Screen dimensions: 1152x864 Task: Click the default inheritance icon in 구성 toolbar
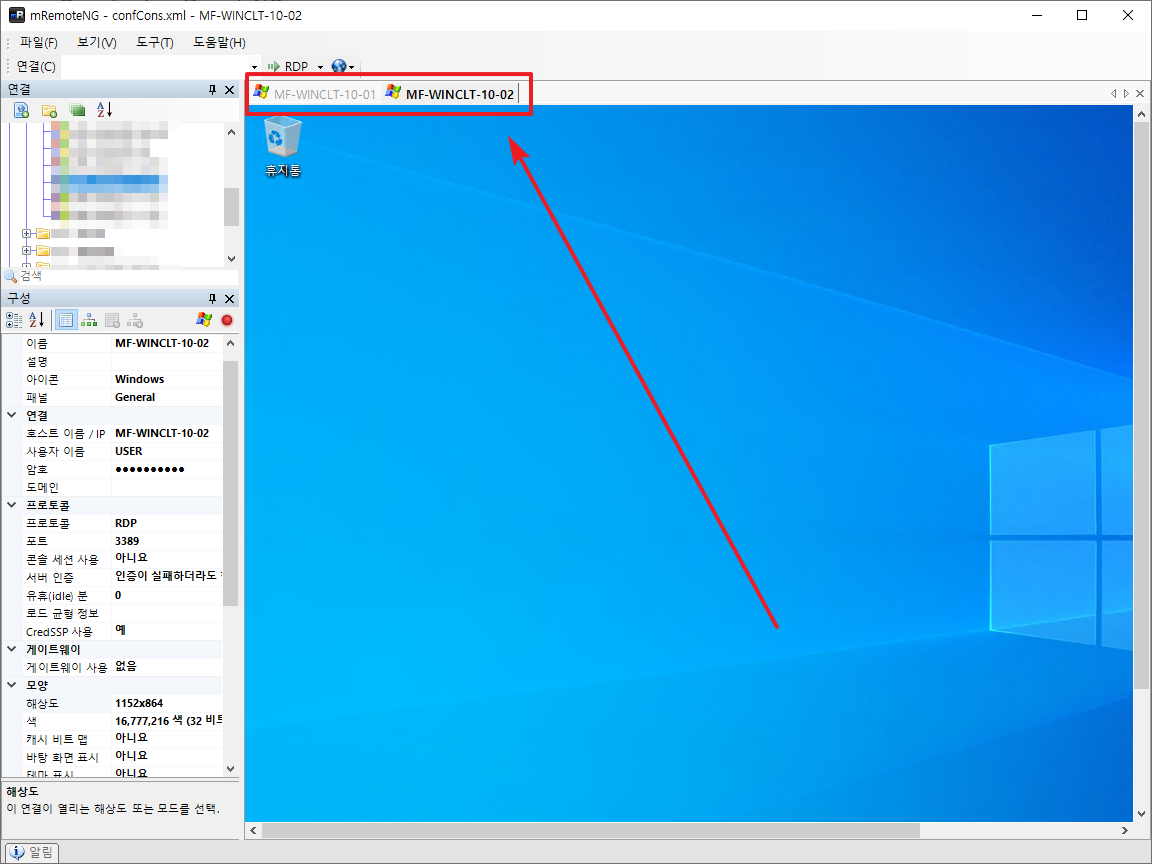pyautogui.click(x=135, y=320)
